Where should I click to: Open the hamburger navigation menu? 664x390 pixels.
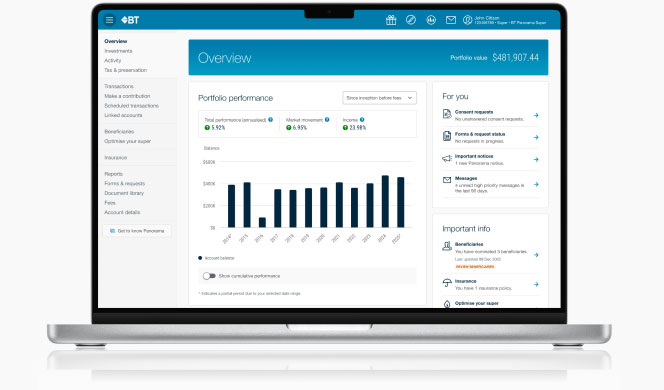click(109, 20)
